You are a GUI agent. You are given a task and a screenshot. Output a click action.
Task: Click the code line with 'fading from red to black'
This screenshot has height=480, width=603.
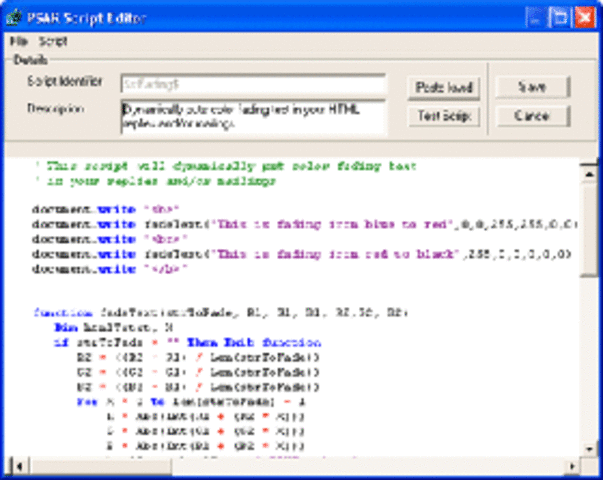click(302, 254)
